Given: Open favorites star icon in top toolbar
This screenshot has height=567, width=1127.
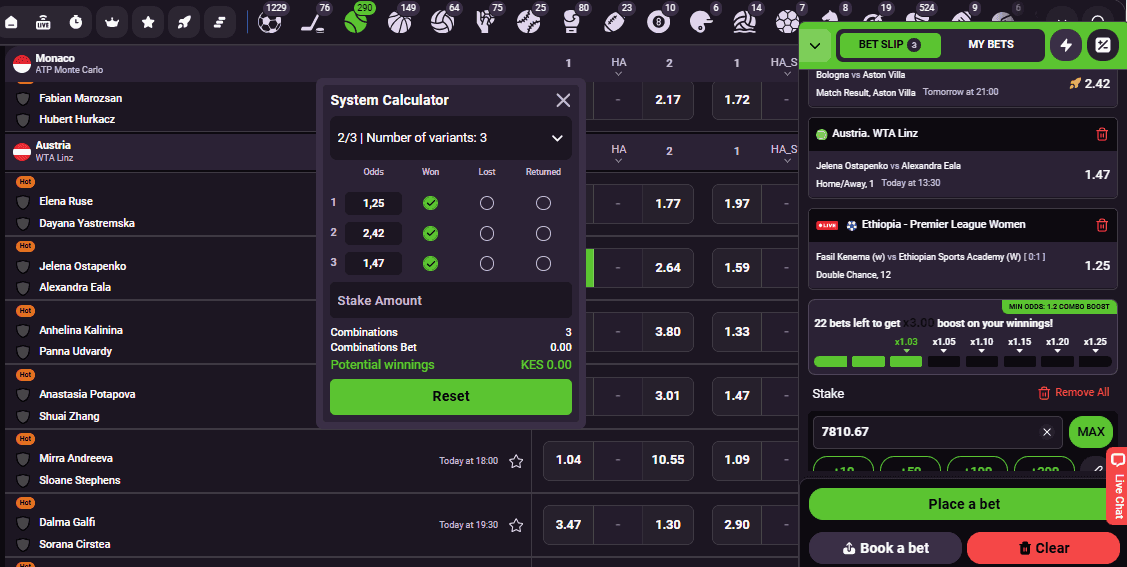Looking at the screenshot, I should click(x=147, y=22).
